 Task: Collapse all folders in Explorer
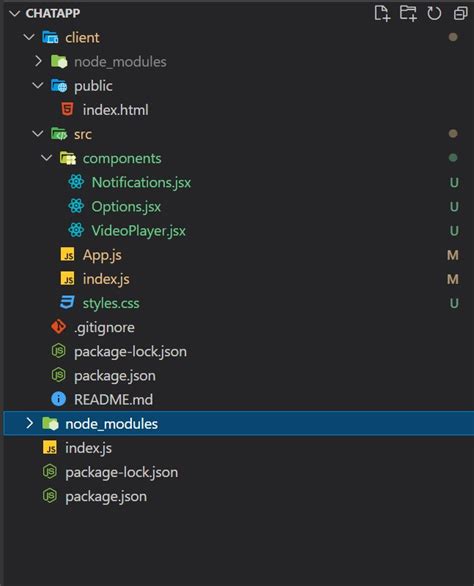pyautogui.click(x=460, y=13)
